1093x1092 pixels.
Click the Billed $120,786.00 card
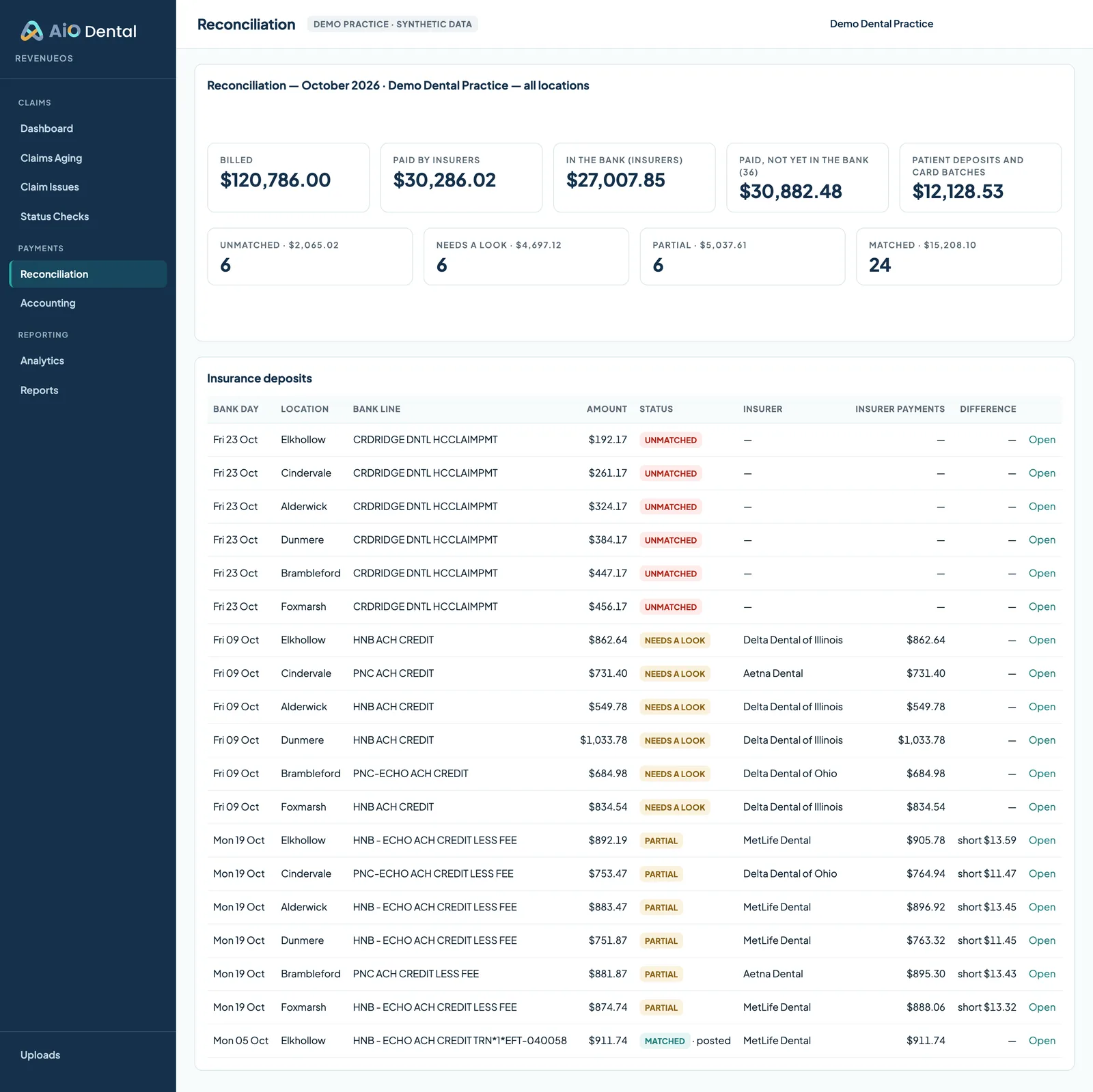point(288,178)
